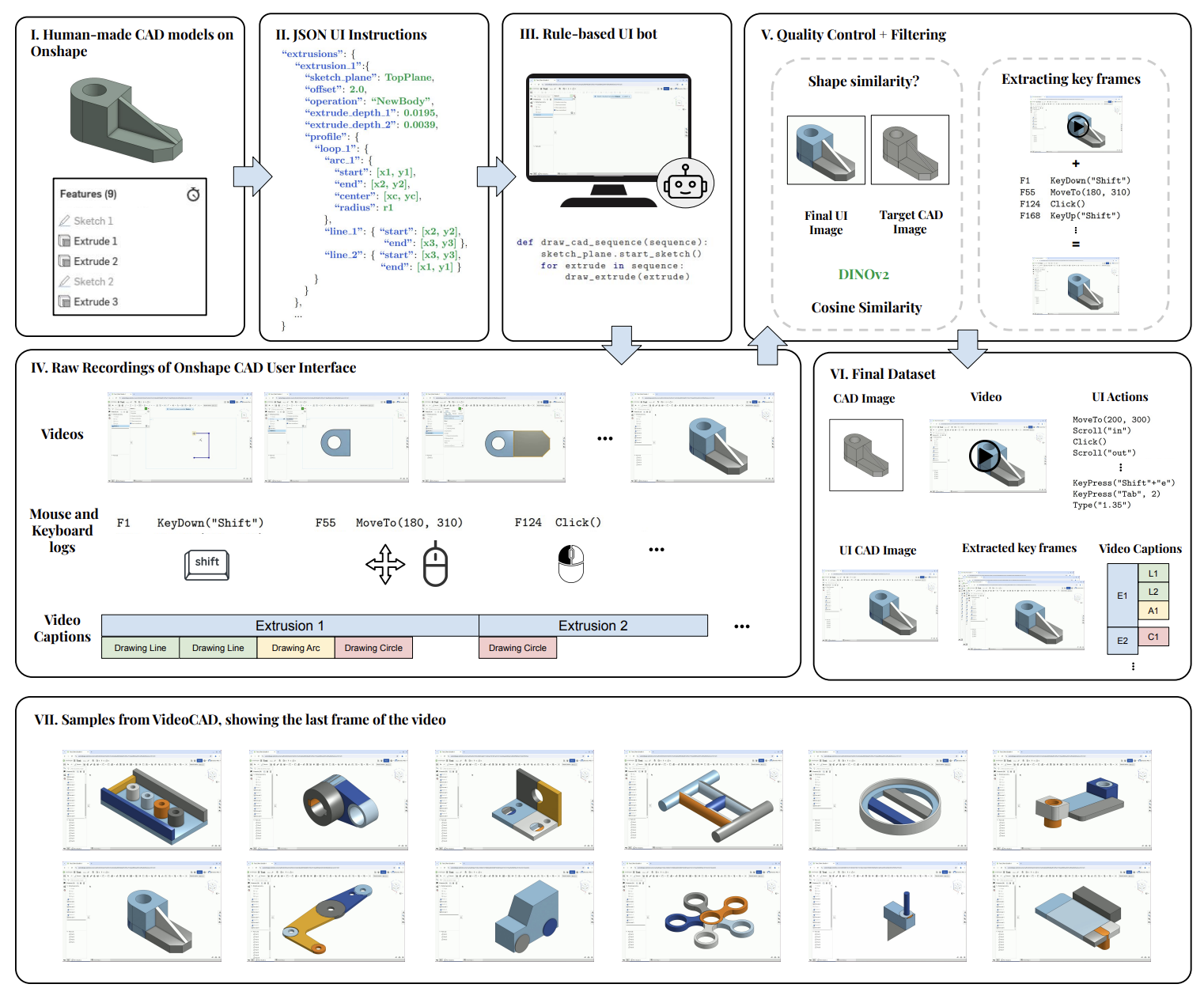
Task: Click Drawing Circle block under Extrusion 2
Action: pos(517,648)
